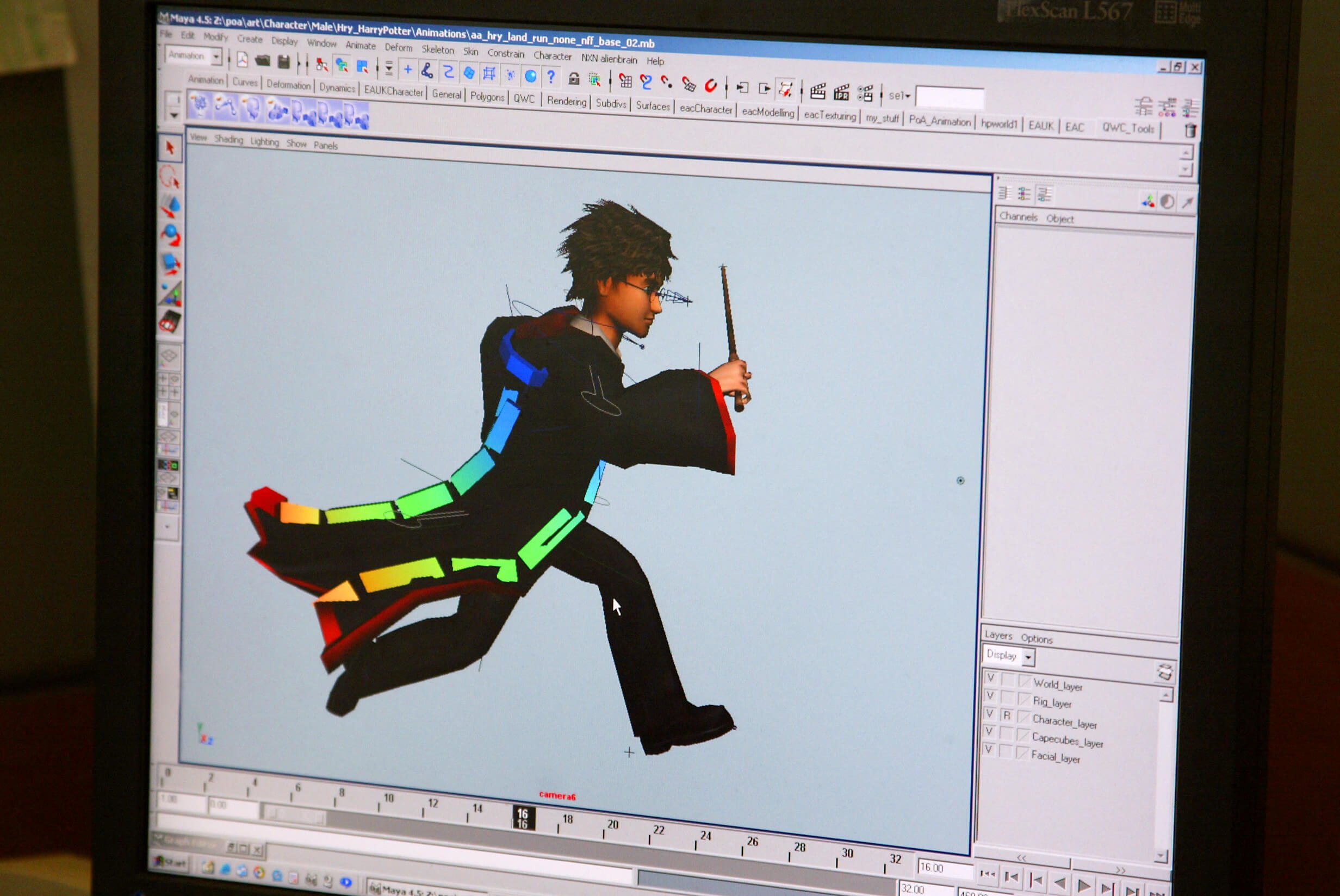Click the padlock lock selection icon
1340x896 pixels.
tap(574, 79)
